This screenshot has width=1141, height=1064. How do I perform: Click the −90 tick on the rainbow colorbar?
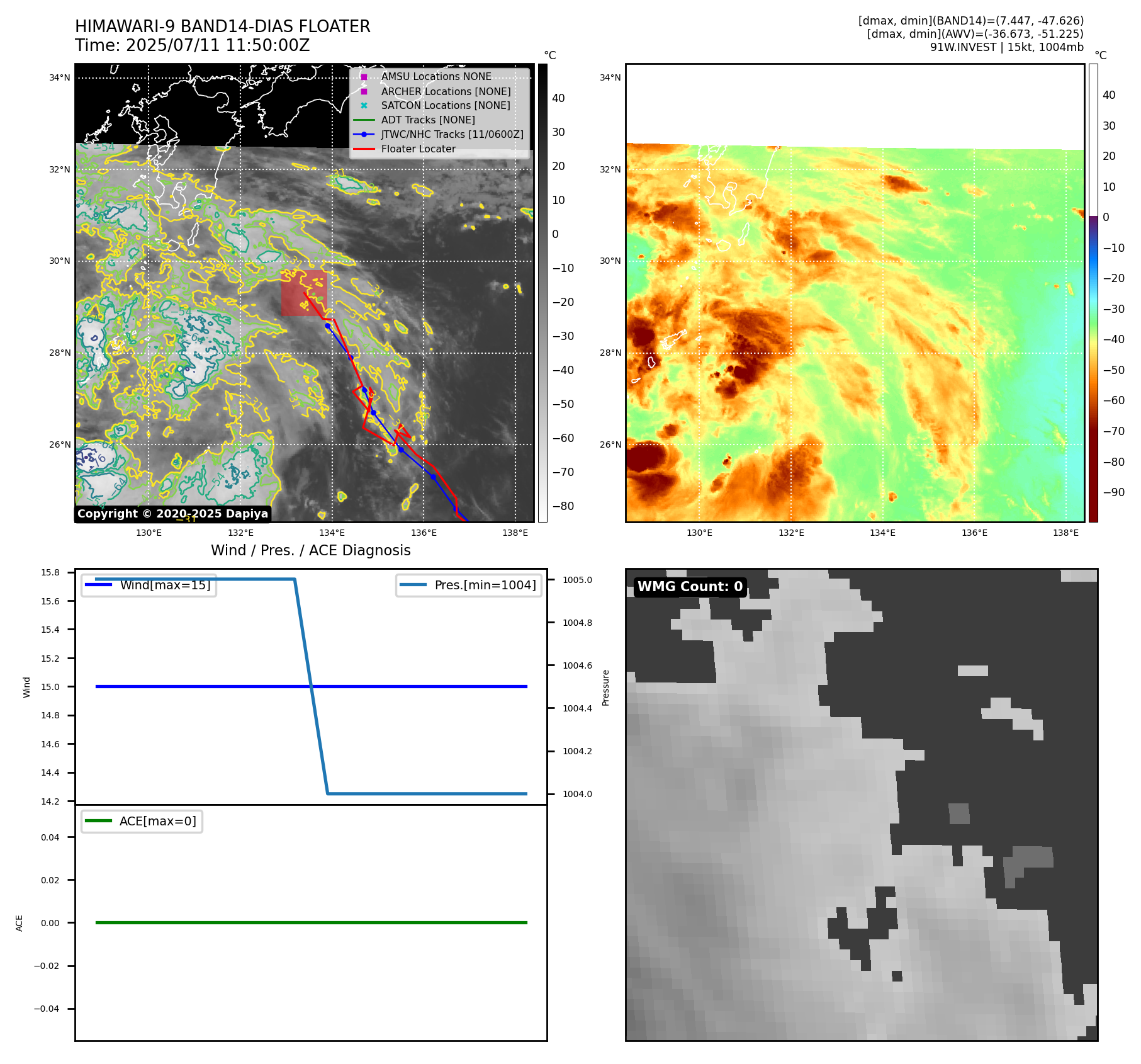[1113, 492]
